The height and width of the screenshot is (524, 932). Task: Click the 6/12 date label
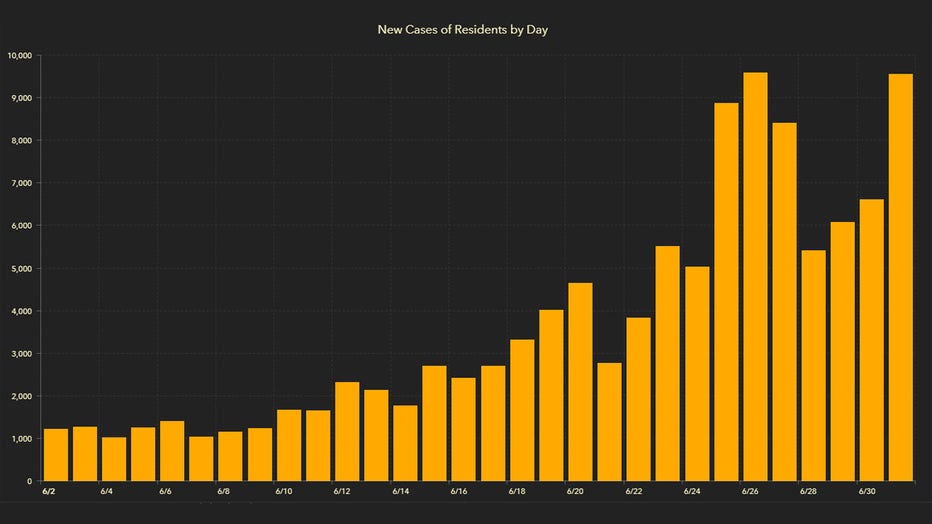[x=342, y=491]
